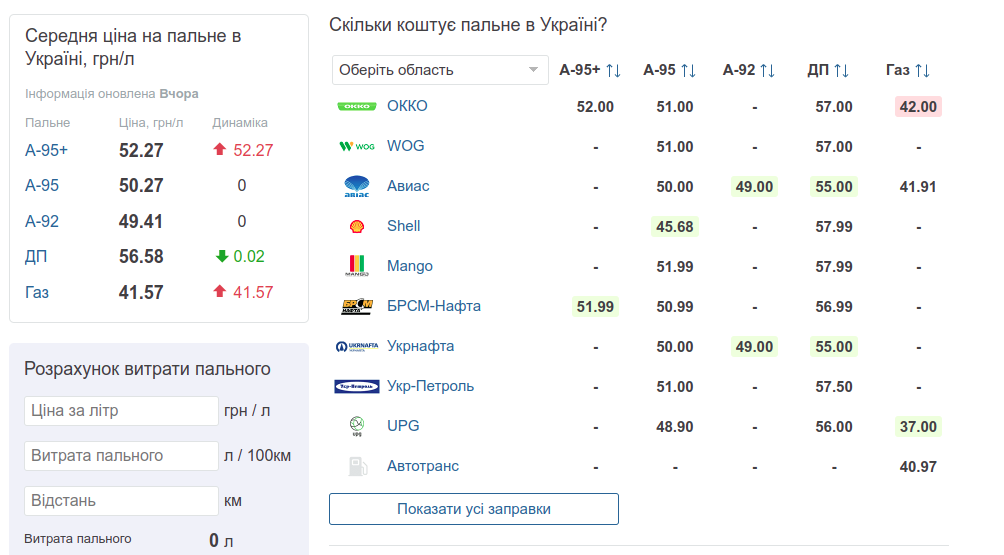This screenshot has height=555, width=1004.
Task: Open the 'Оберіть область' region dropdown
Action: [x=440, y=70]
